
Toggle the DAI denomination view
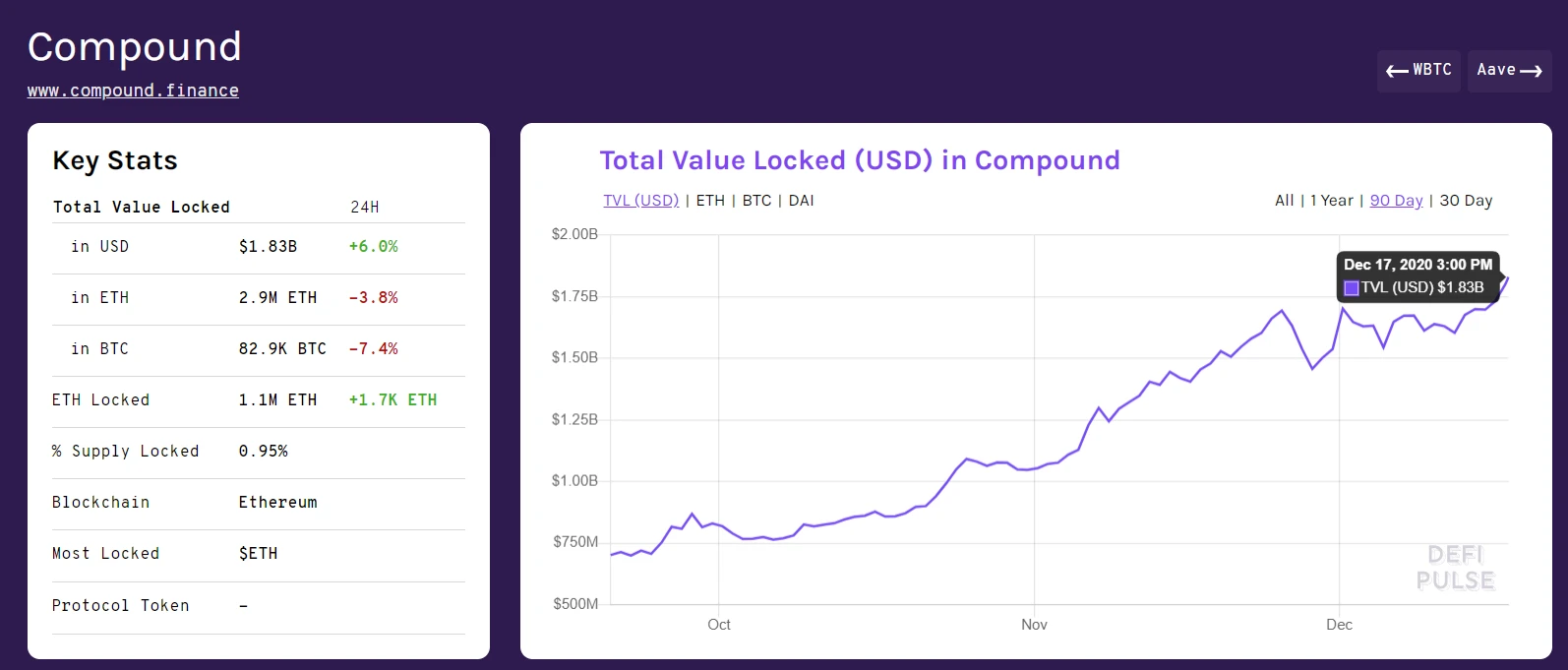(801, 200)
